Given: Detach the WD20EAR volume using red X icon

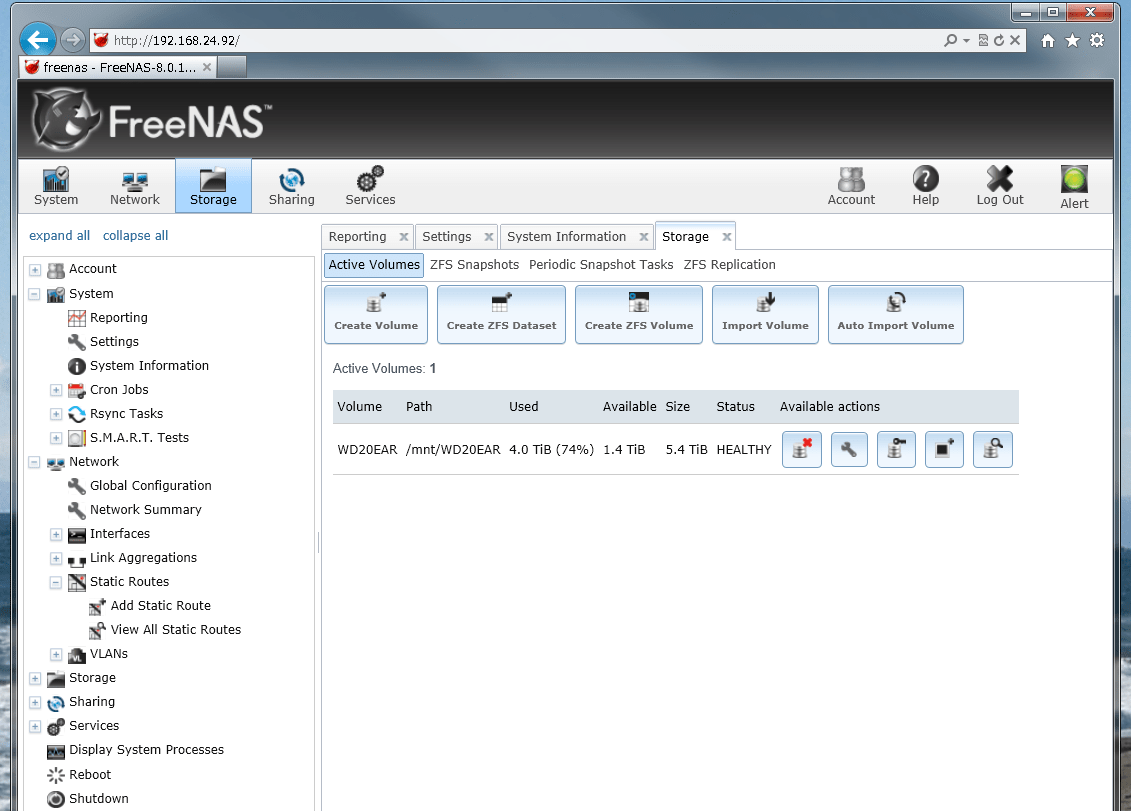Looking at the screenshot, I should point(801,449).
